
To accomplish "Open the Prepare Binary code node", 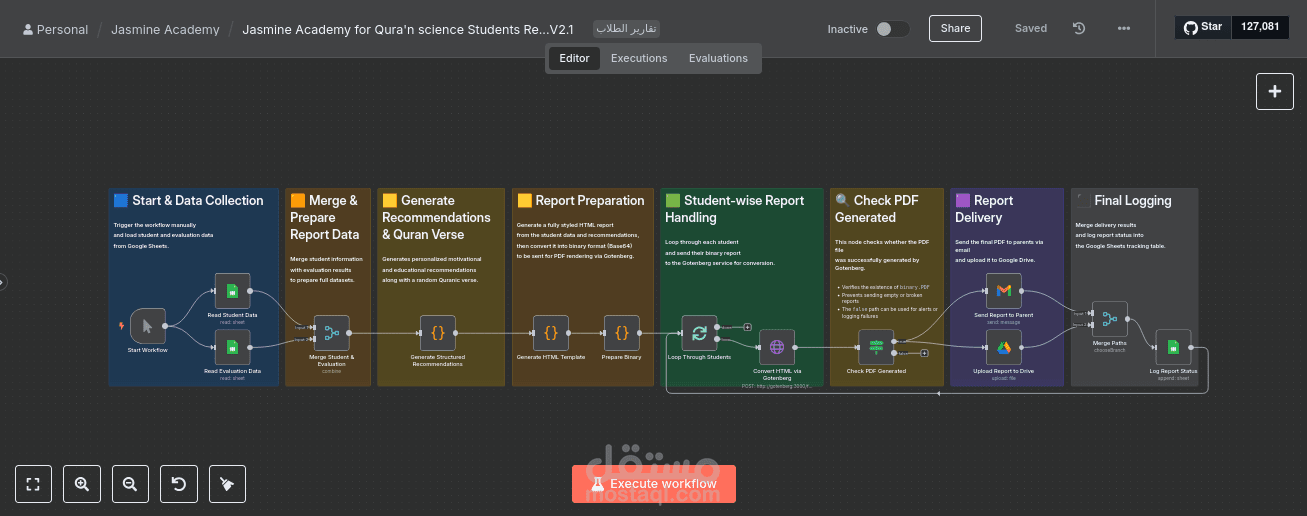I will (x=621, y=333).
